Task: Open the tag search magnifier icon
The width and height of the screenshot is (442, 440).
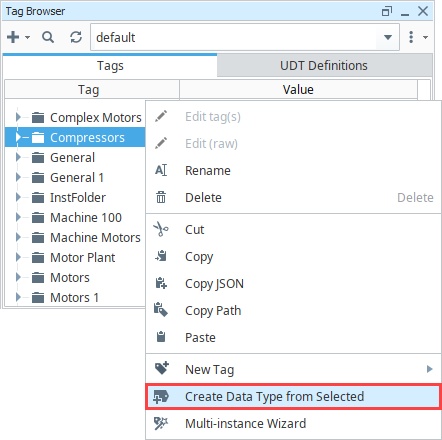Action: coord(48,37)
